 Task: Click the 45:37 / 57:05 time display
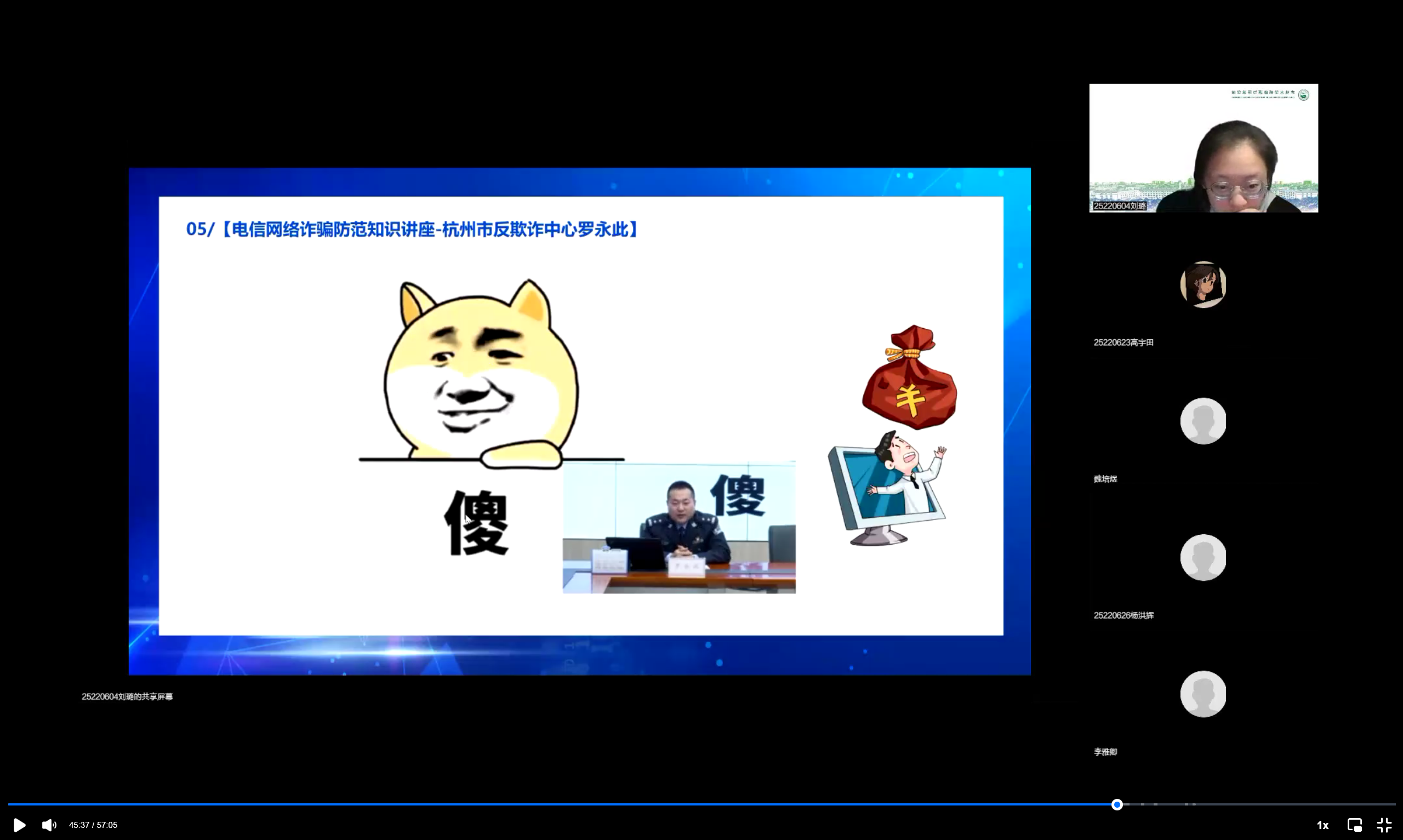pos(93,825)
